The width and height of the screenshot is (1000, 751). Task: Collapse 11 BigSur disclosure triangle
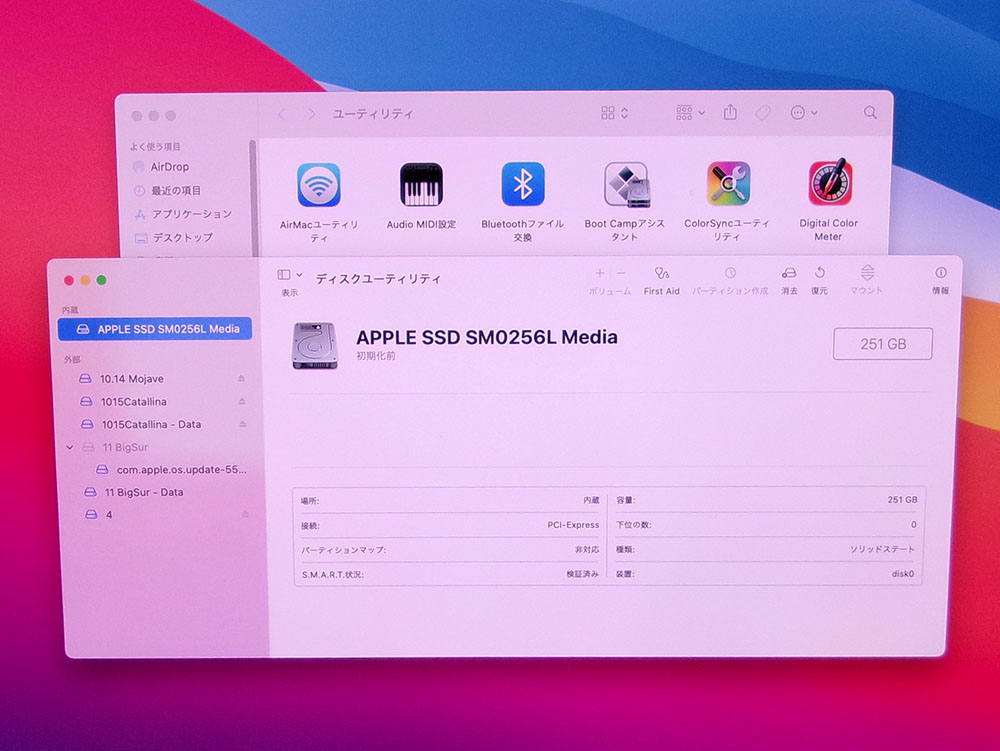[70, 448]
